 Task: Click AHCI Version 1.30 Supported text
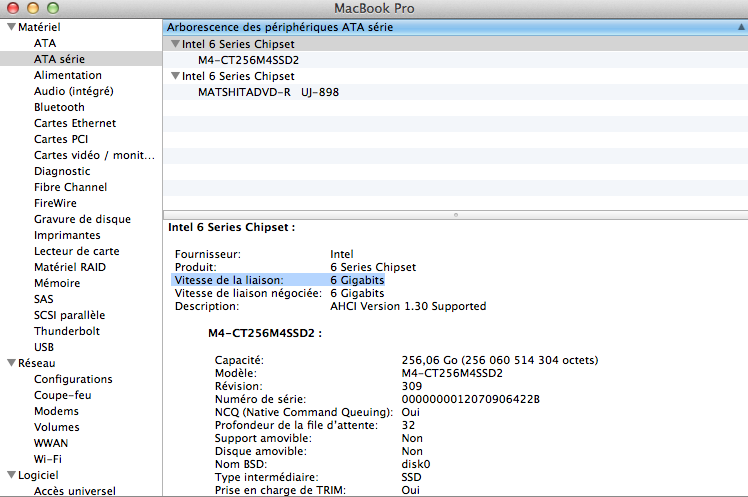pos(408,306)
